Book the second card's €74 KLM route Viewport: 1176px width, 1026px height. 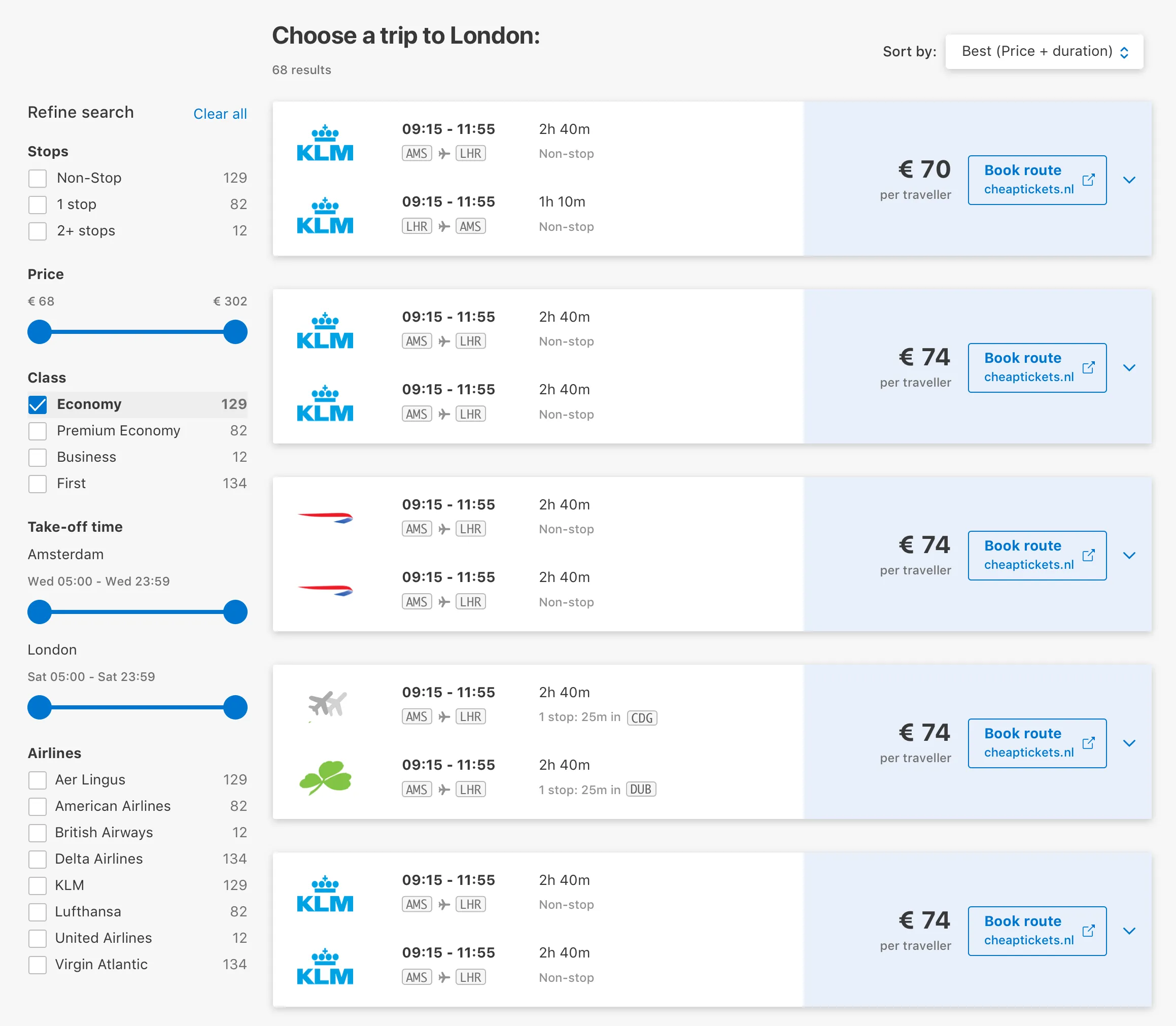tap(1037, 367)
